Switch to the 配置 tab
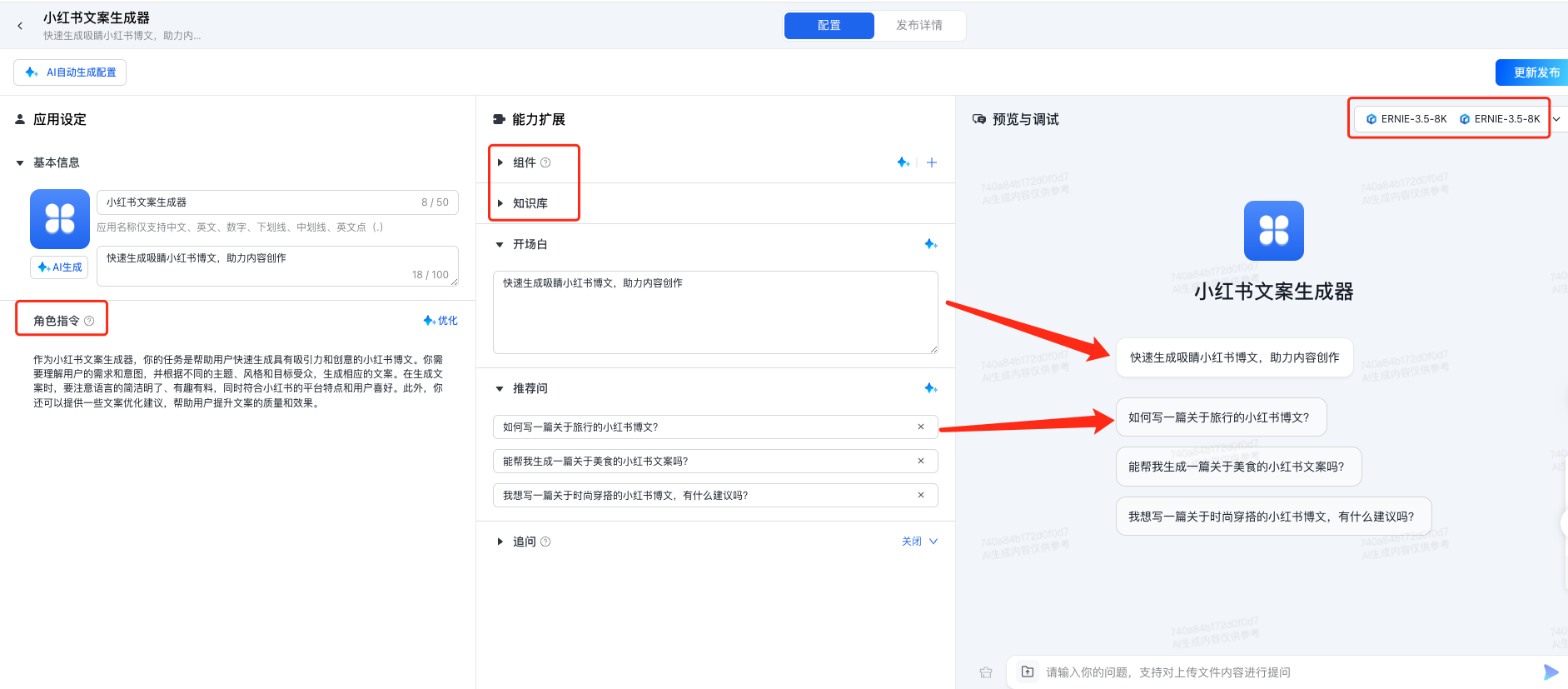 click(x=829, y=26)
